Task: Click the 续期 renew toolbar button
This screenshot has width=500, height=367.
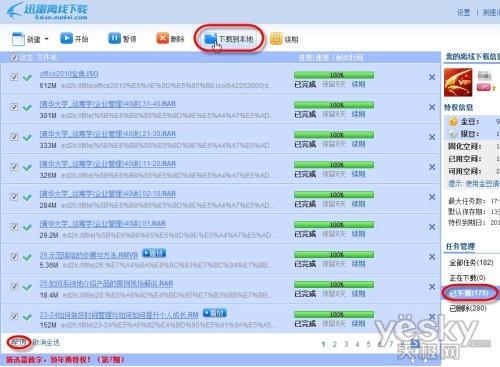Action: pos(284,39)
